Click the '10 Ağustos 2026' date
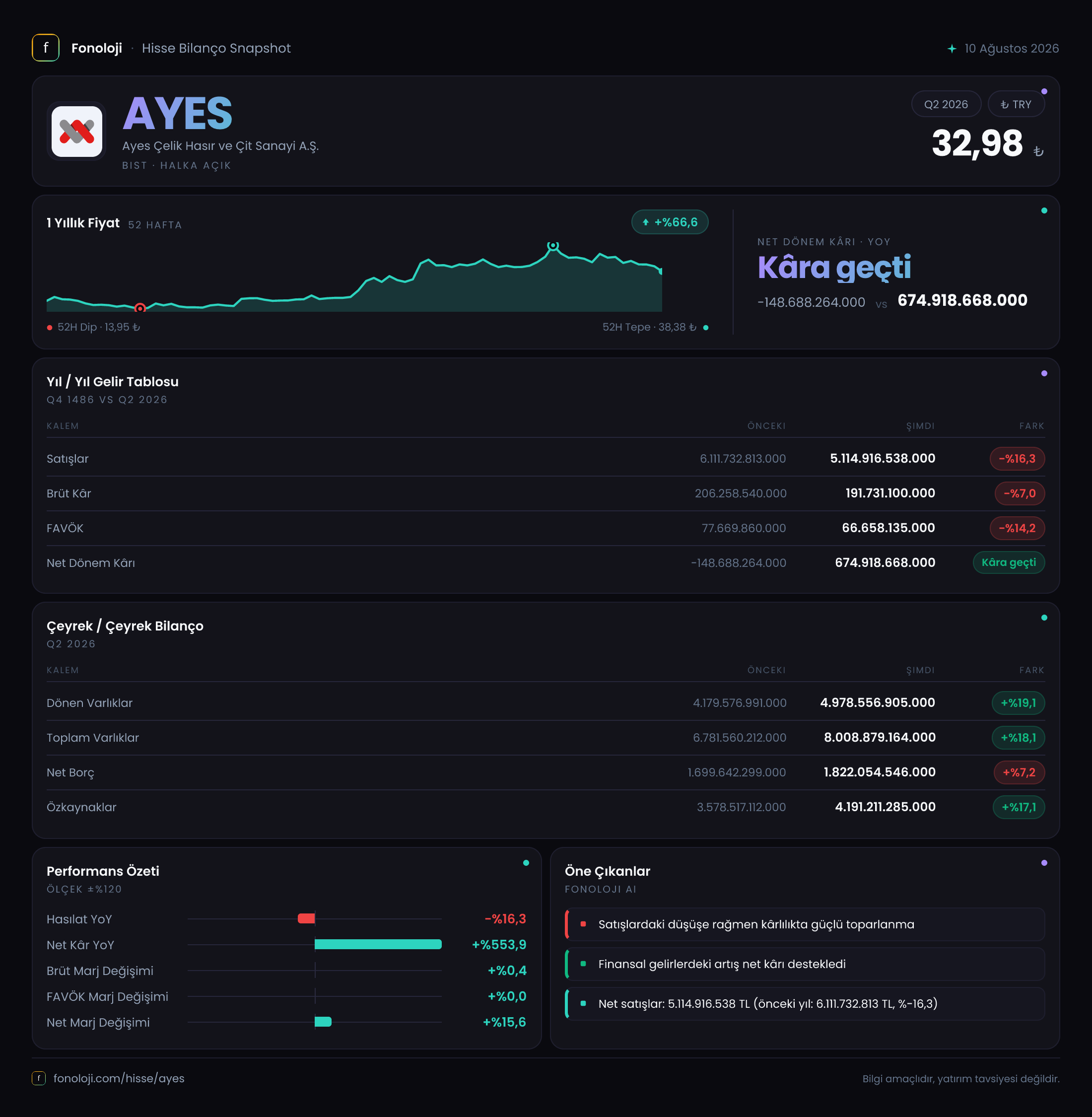The height and width of the screenshot is (1117, 1092). 1012,49
